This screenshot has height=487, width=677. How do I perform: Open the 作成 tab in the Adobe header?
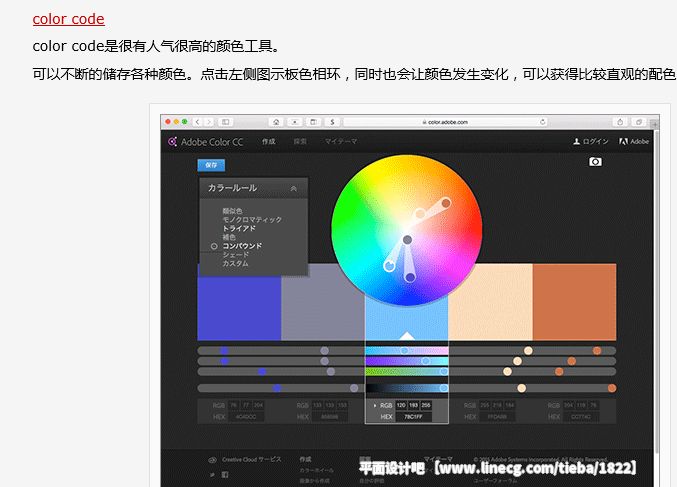click(x=269, y=141)
